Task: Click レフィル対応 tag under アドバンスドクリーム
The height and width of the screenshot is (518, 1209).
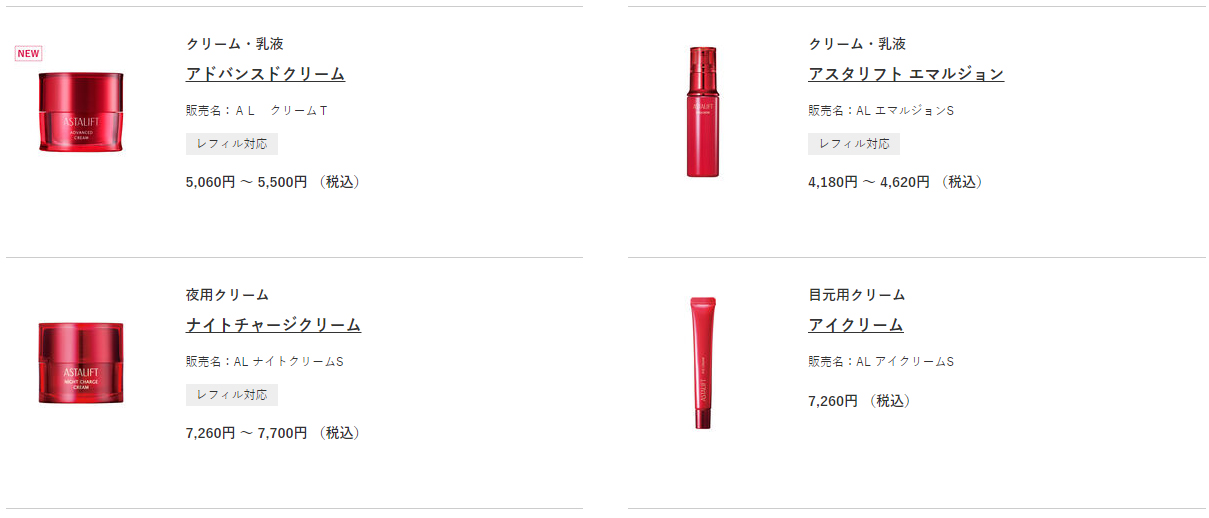Action: click(x=232, y=144)
